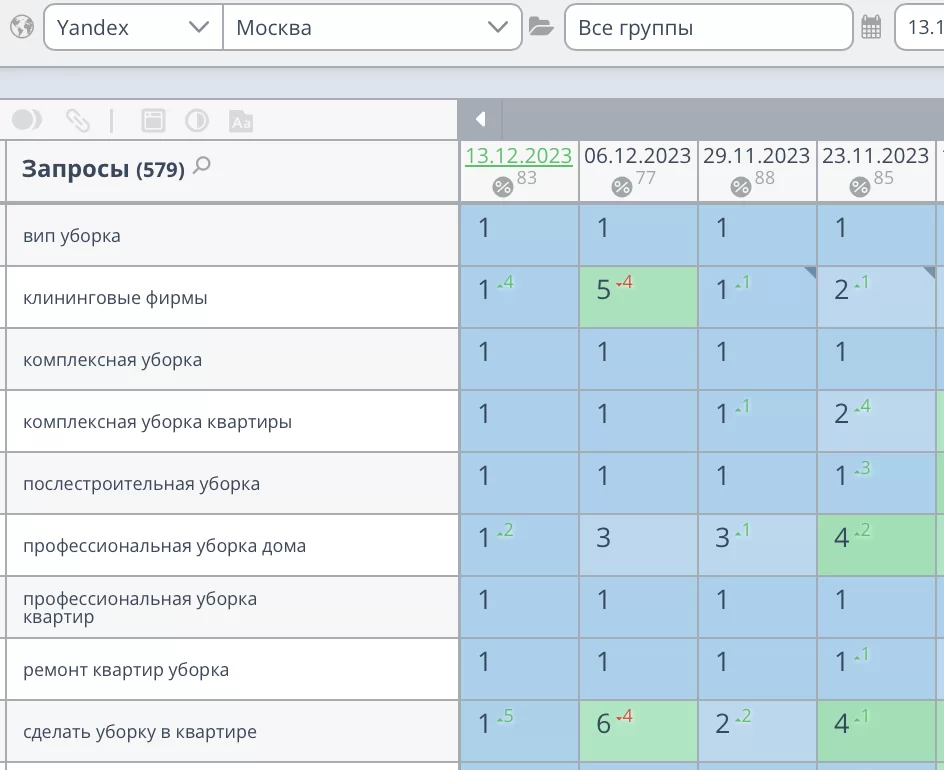Click the folder icon before Все группы

pyautogui.click(x=541, y=27)
